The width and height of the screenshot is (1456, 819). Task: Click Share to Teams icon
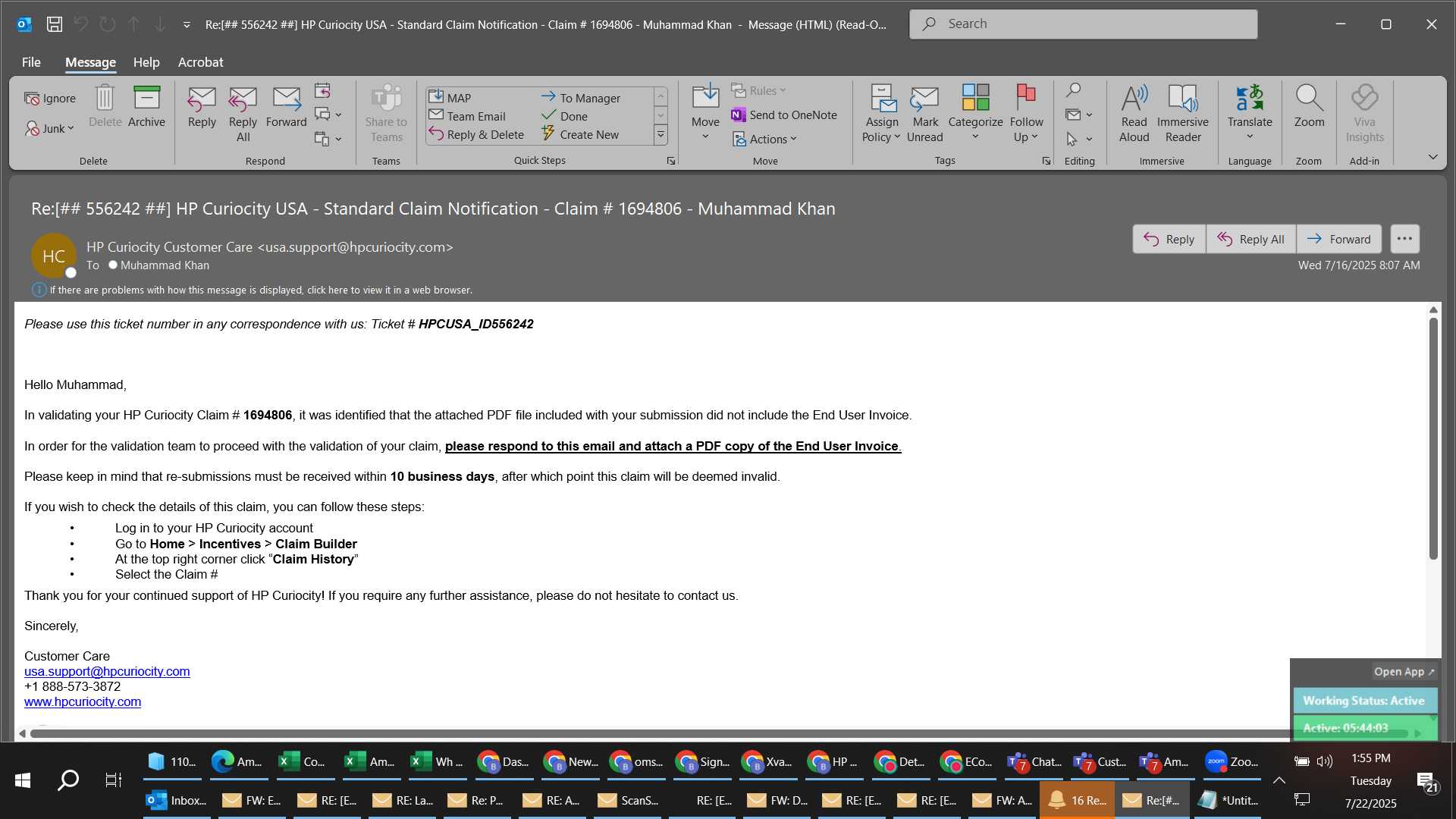[x=386, y=114]
